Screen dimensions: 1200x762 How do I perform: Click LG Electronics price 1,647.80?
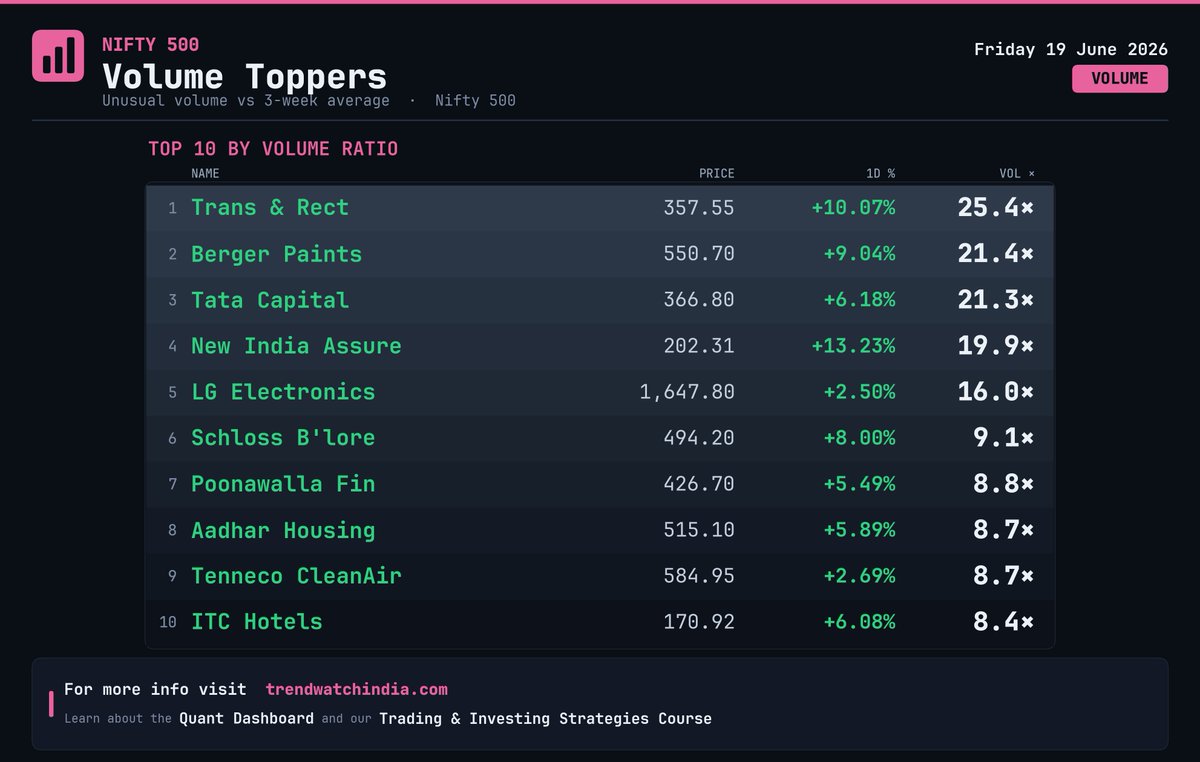click(687, 392)
